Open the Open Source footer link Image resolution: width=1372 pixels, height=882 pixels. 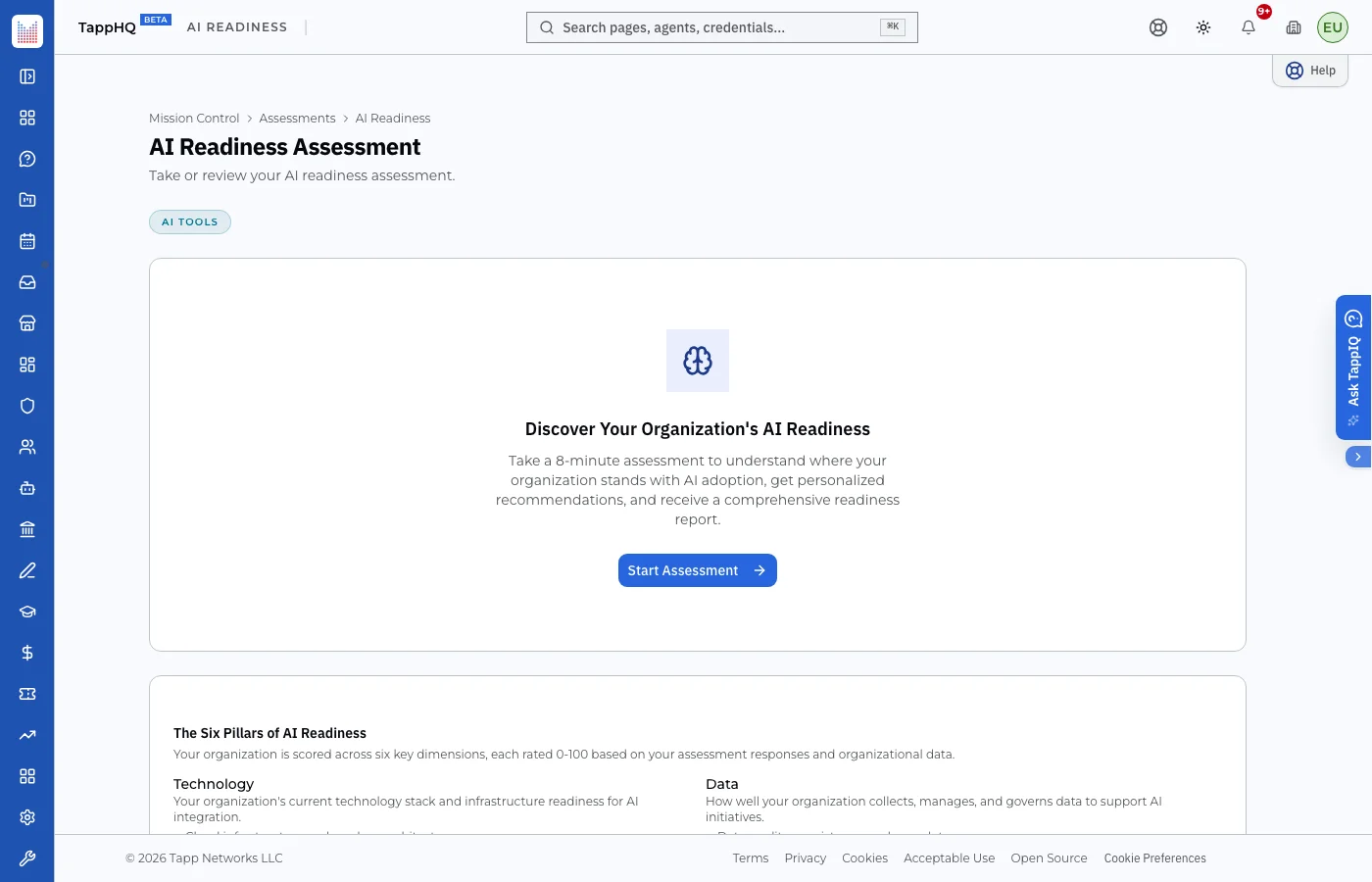pos(1050,858)
